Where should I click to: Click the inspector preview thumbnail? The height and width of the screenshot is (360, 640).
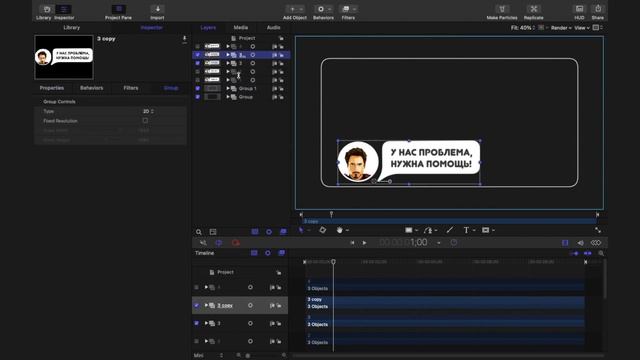coord(64,57)
